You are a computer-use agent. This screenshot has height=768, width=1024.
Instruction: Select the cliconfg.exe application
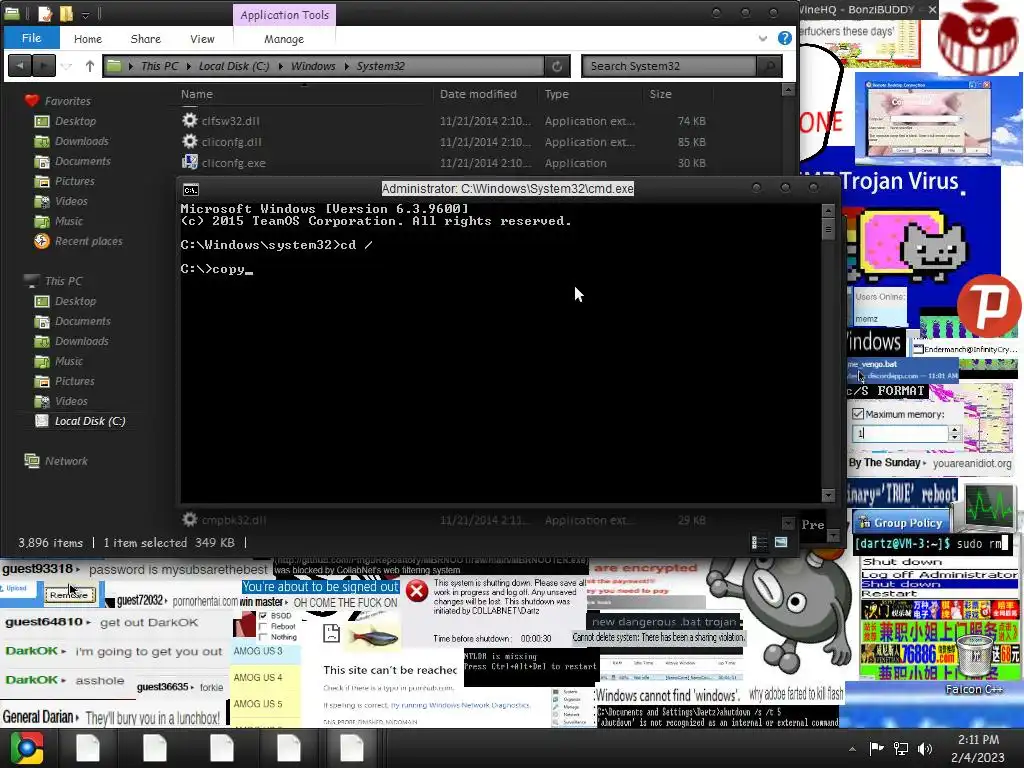coord(233,163)
